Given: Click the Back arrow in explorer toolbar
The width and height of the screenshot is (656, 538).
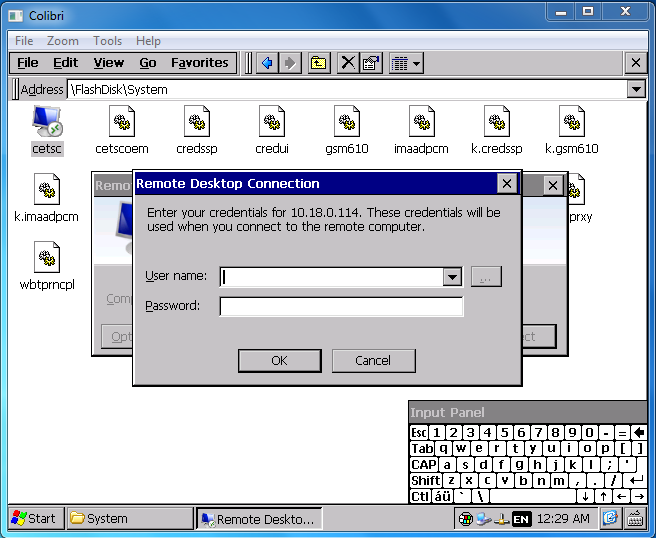Looking at the screenshot, I should coord(267,63).
